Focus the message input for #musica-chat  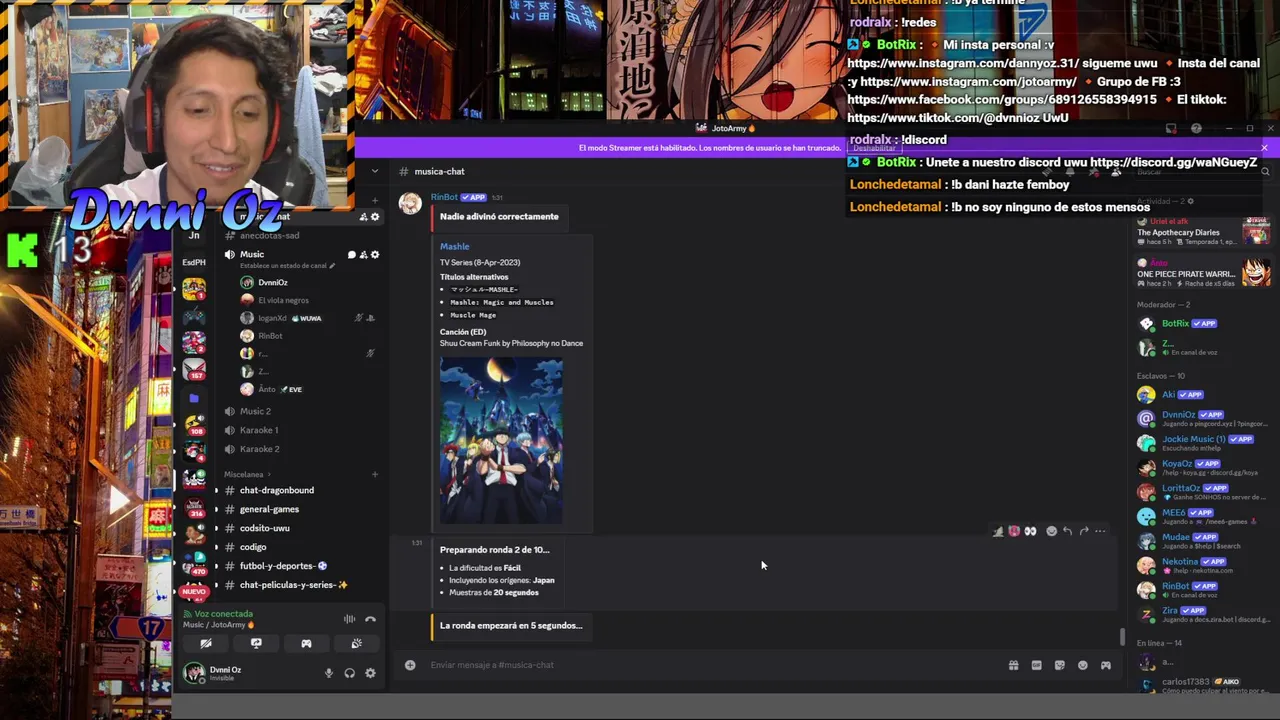(710, 665)
